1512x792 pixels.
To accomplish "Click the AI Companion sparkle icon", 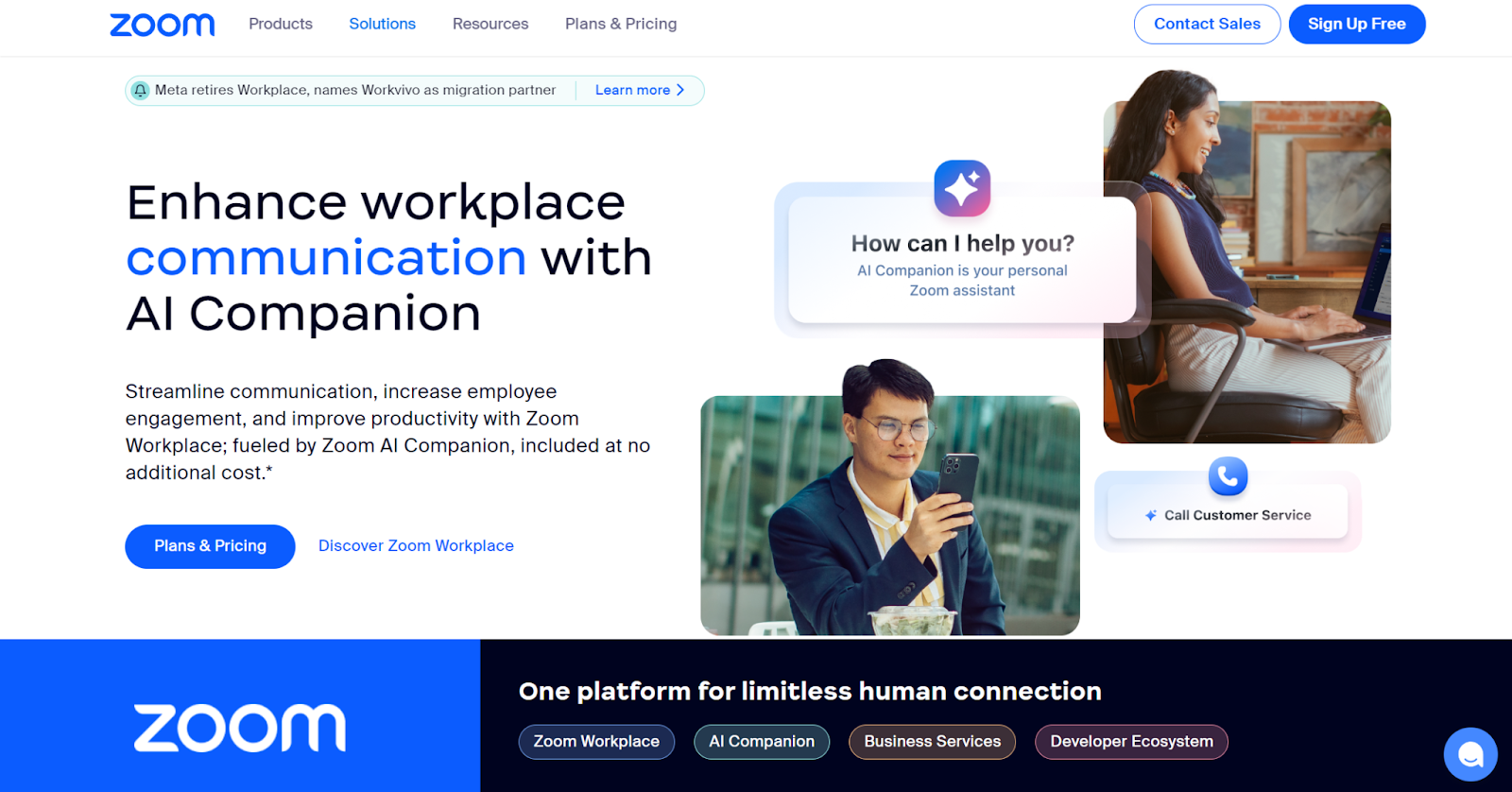I will pyautogui.click(x=962, y=188).
